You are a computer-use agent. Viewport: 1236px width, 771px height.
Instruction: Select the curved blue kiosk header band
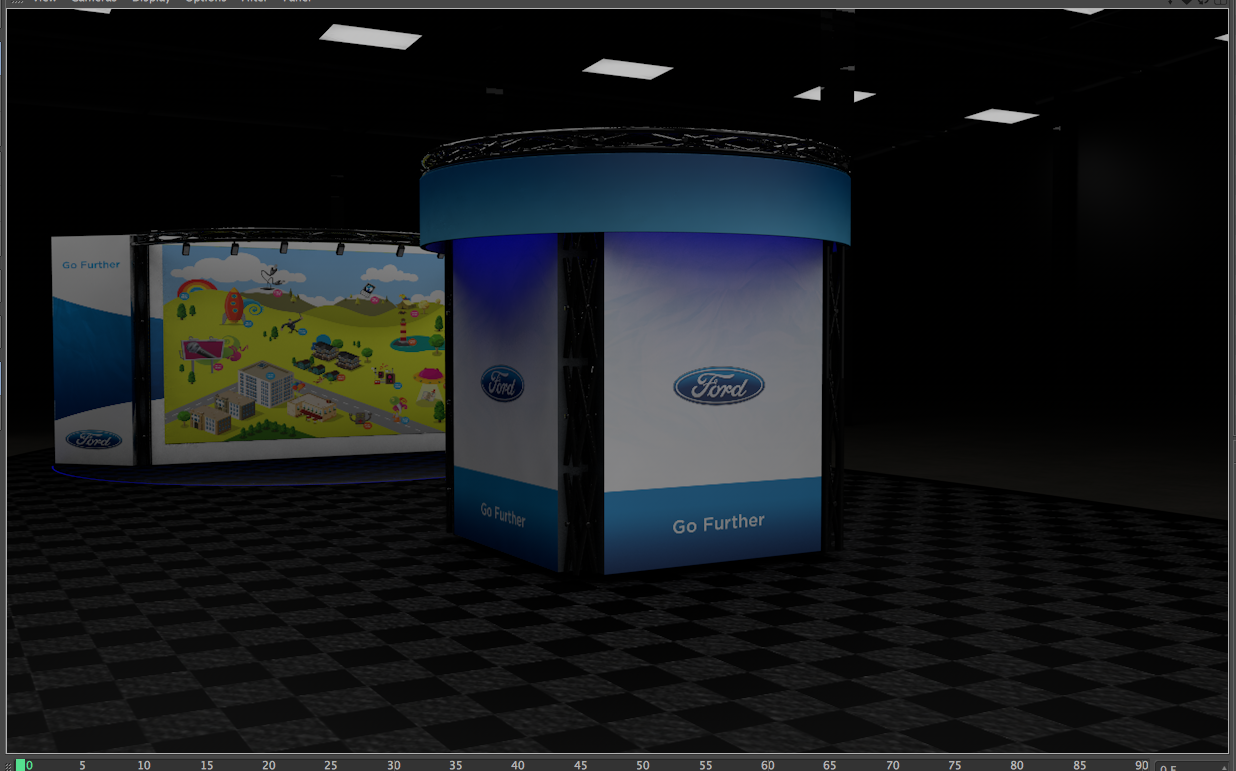coord(635,196)
